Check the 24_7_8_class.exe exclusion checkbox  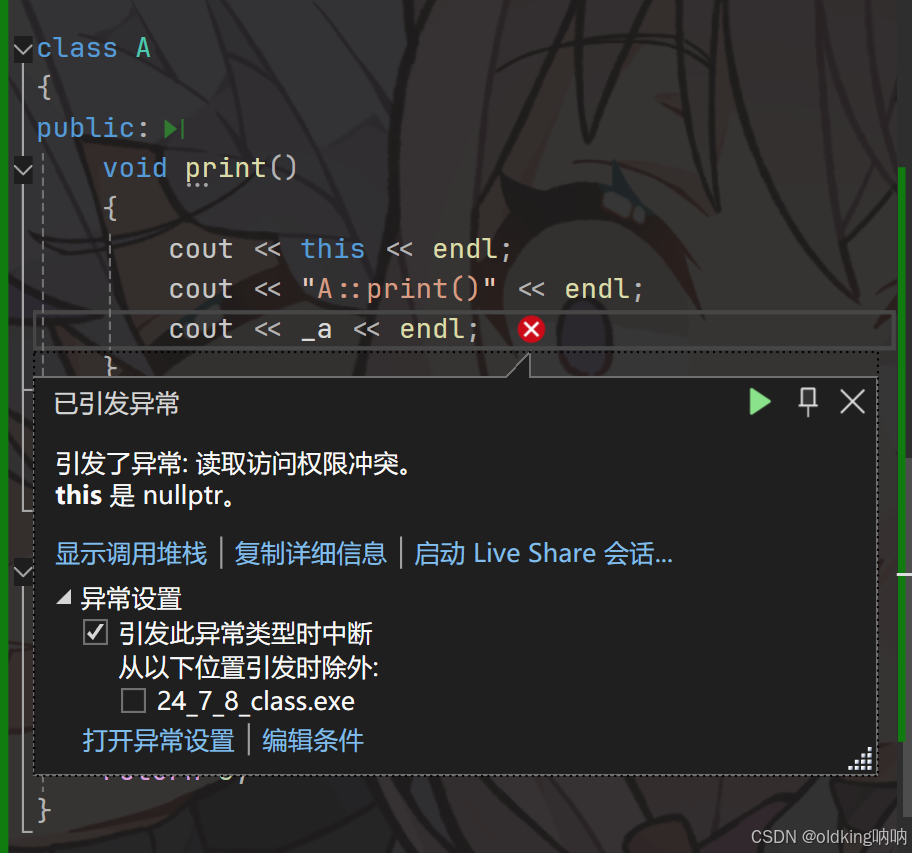(133, 701)
